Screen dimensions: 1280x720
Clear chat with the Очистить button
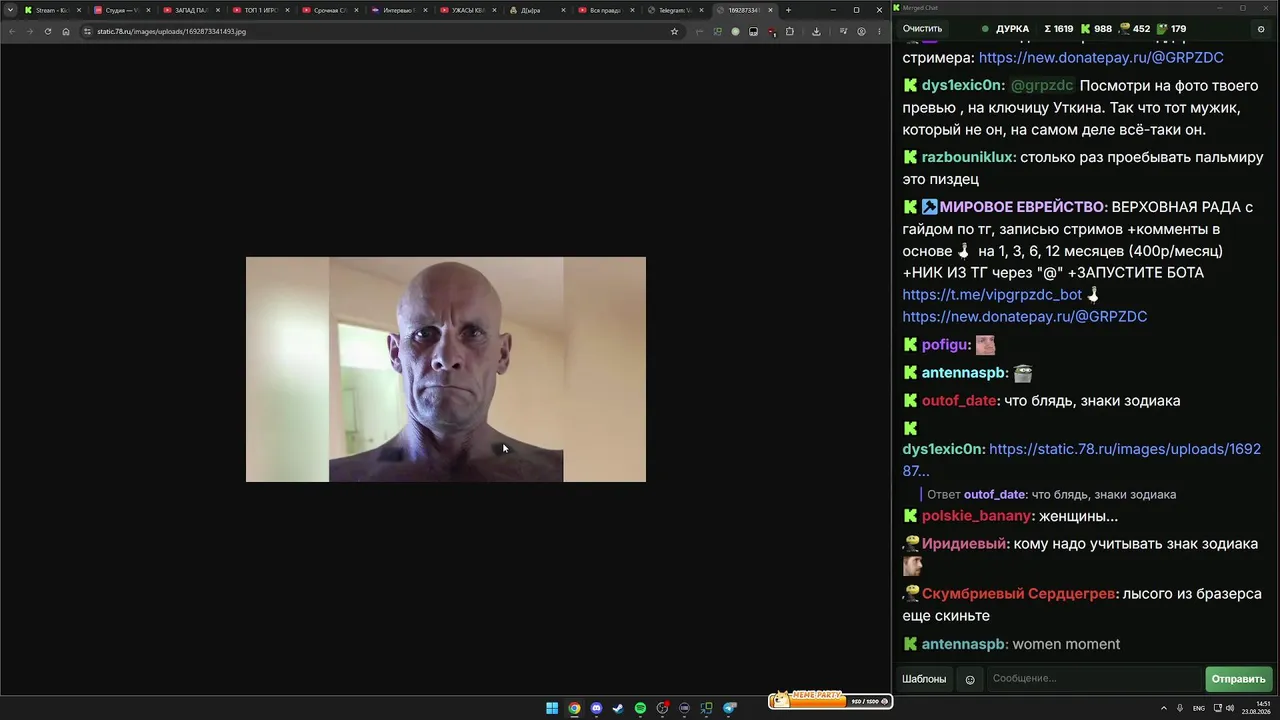coord(922,29)
